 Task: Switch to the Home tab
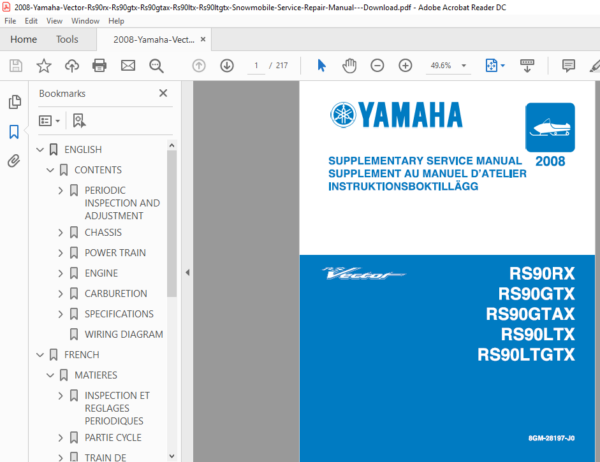[x=23, y=39]
